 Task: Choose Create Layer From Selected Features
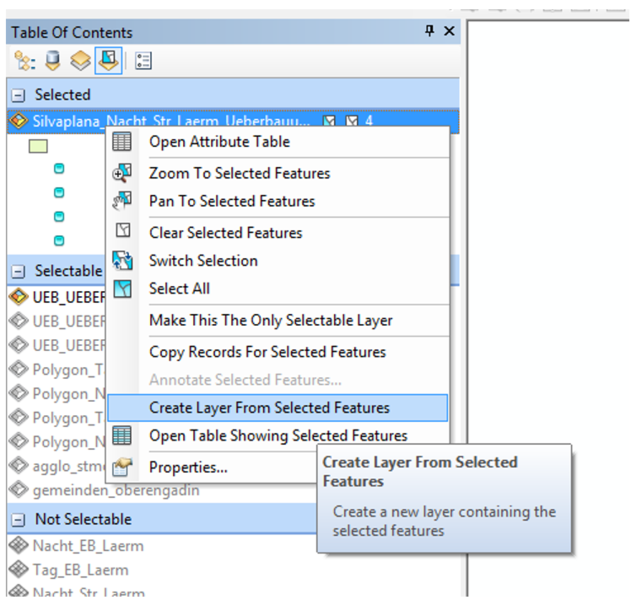269,408
